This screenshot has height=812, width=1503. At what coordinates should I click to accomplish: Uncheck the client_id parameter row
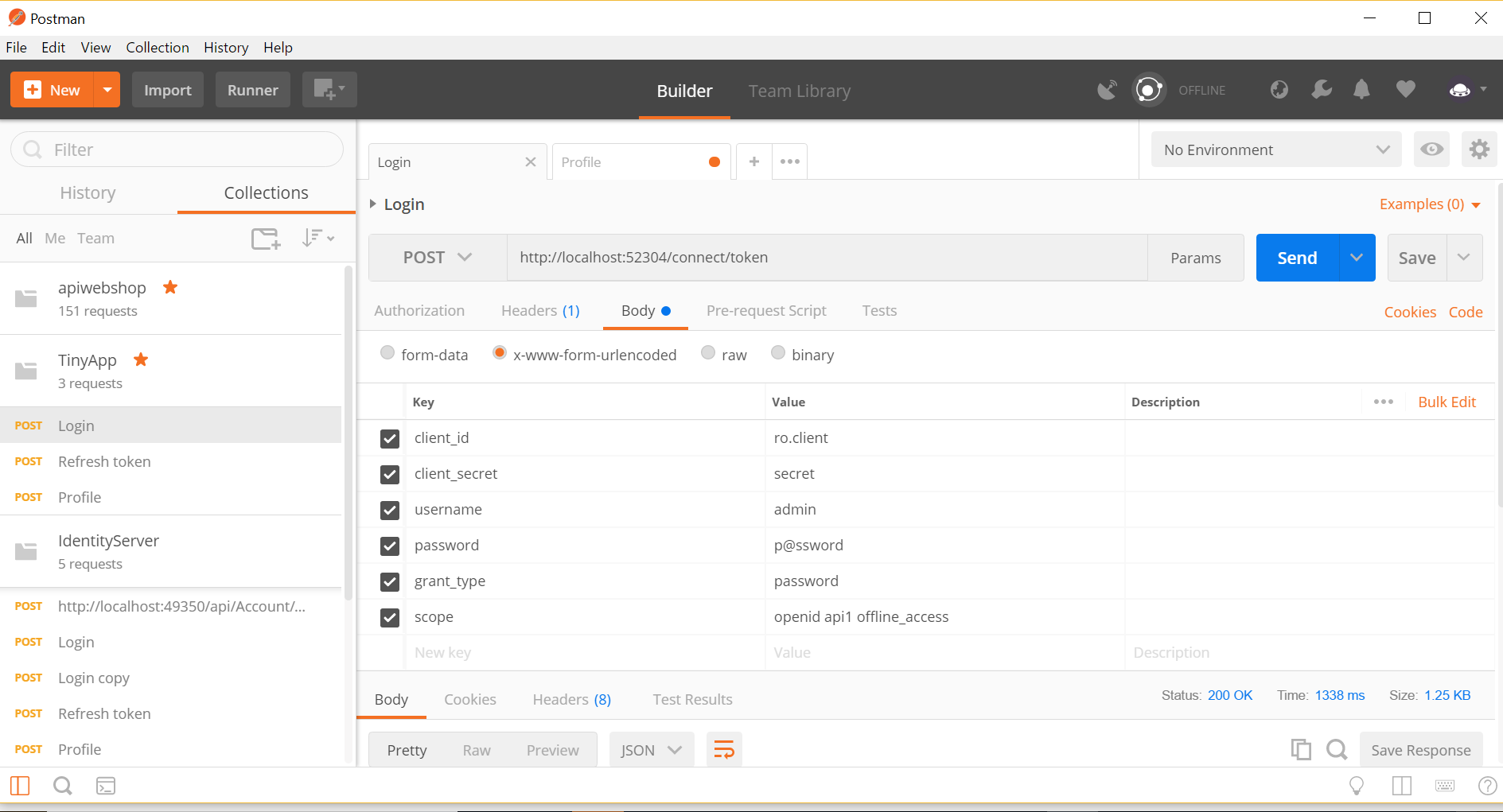390,438
